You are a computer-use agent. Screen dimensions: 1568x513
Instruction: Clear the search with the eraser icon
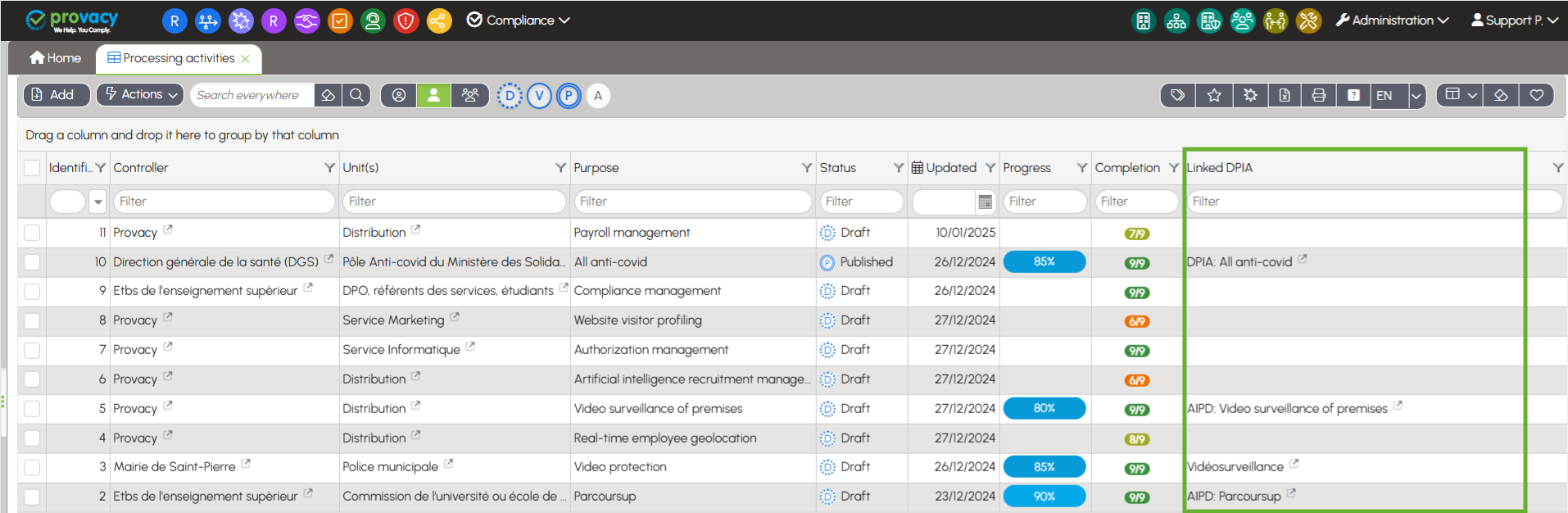tap(328, 95)
